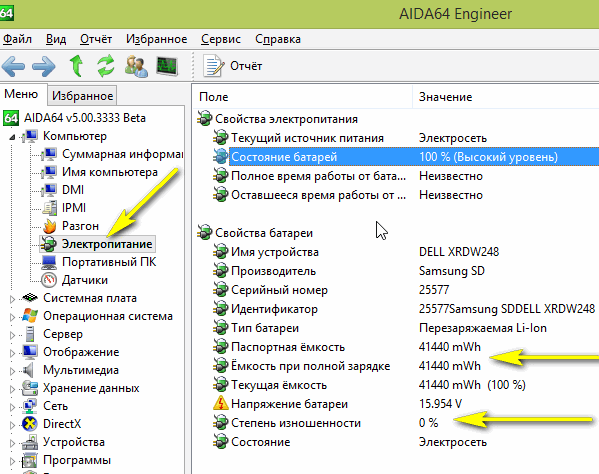Viewport: 599px width, 474px height.
Task: Click the green Up arrow toolbar icon
Action: (76, 66)
